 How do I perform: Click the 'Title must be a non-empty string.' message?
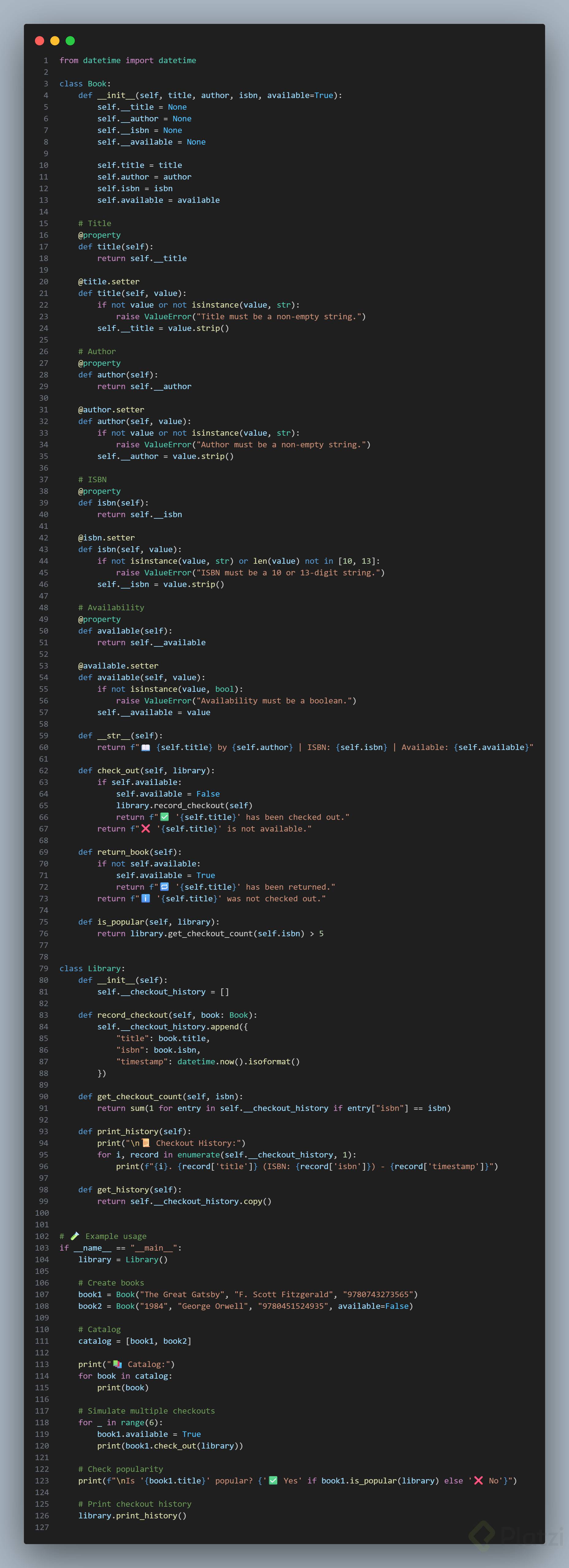279,316
